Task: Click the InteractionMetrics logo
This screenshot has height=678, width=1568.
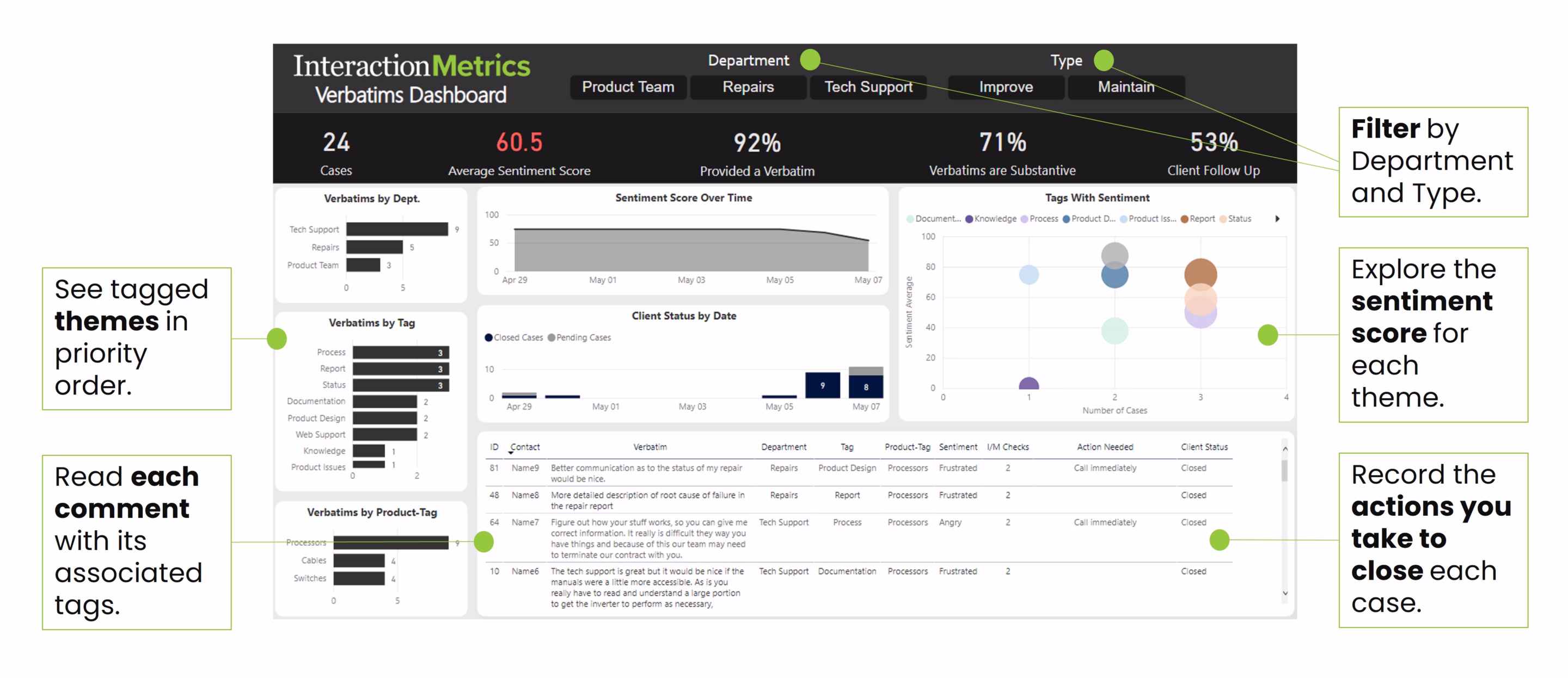Action: [411, 66]
